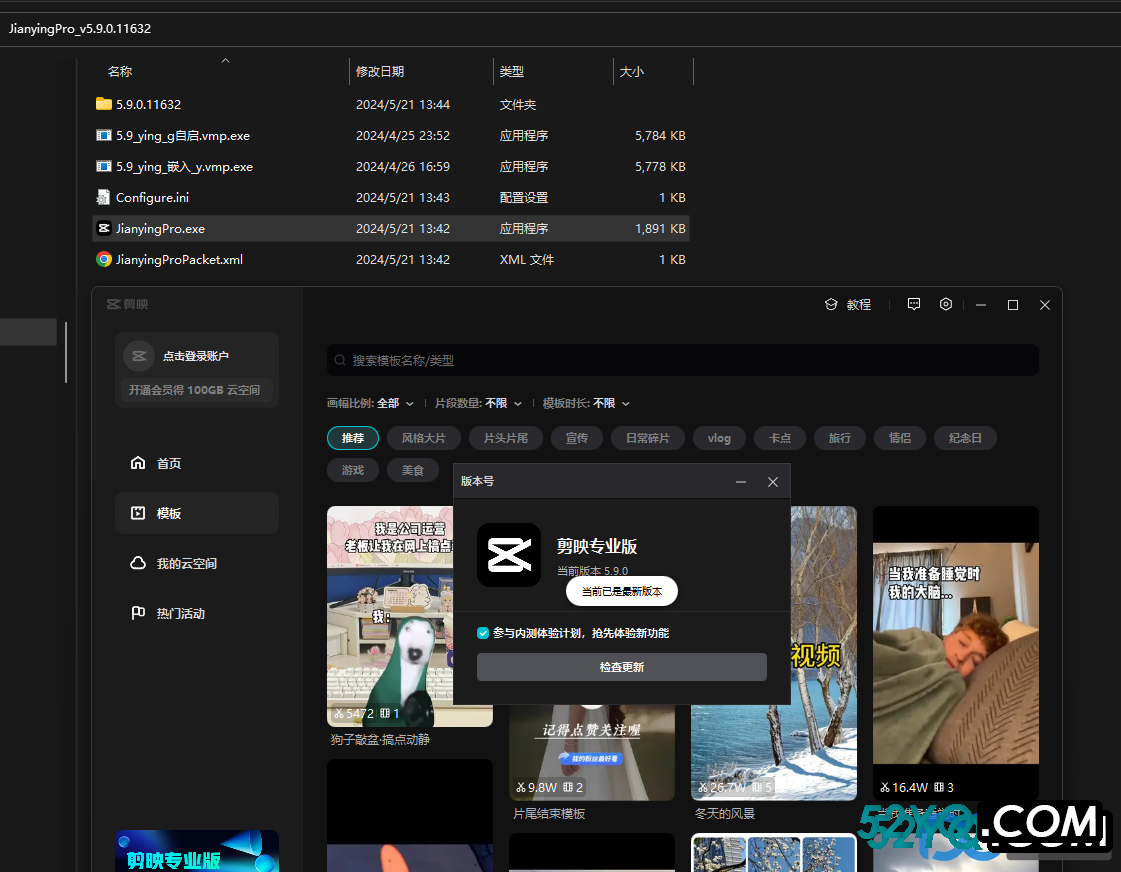The image size is (1121, 872).
Task: Select the JianyingProPacket.xml file
Action: tap(179, 259)
